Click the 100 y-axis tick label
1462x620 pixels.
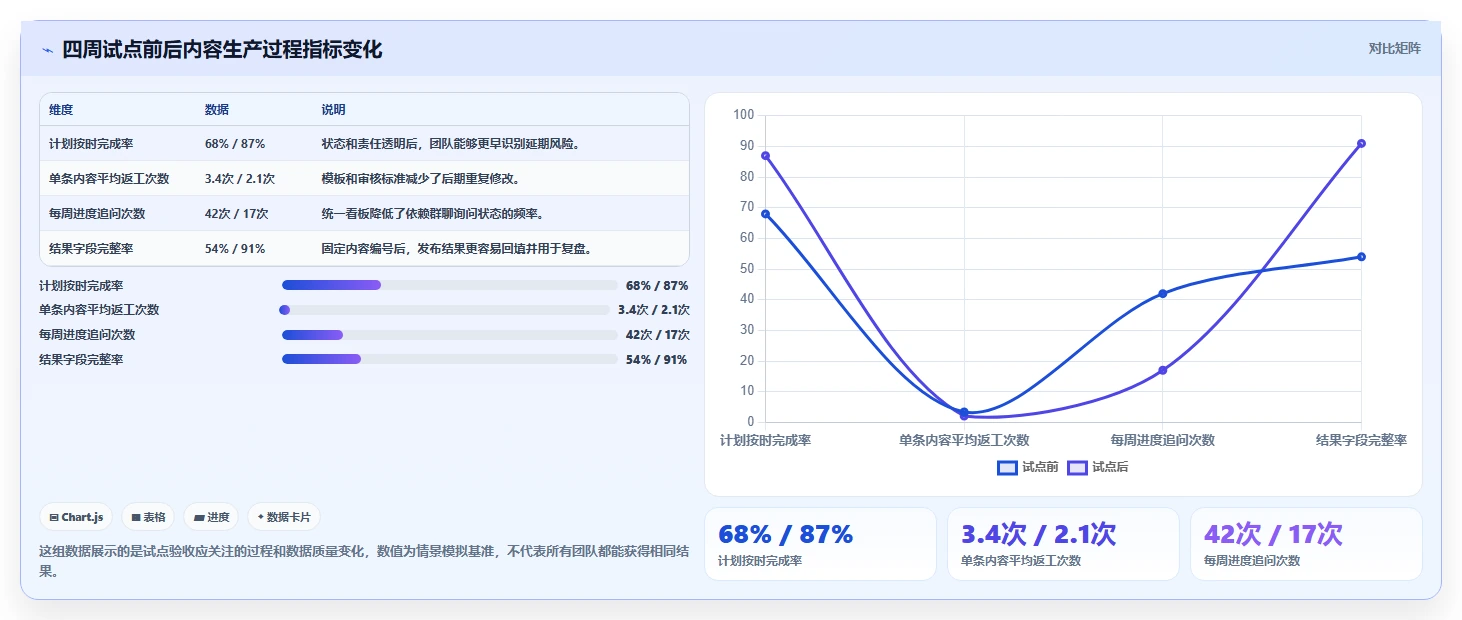click(x=743, y=115)
